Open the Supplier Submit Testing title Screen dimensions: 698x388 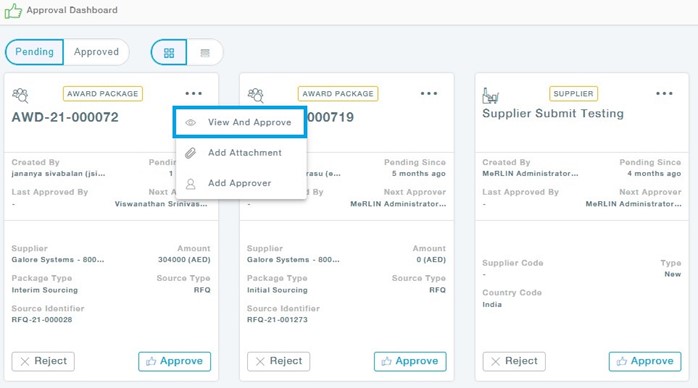(x=553, y=113)
